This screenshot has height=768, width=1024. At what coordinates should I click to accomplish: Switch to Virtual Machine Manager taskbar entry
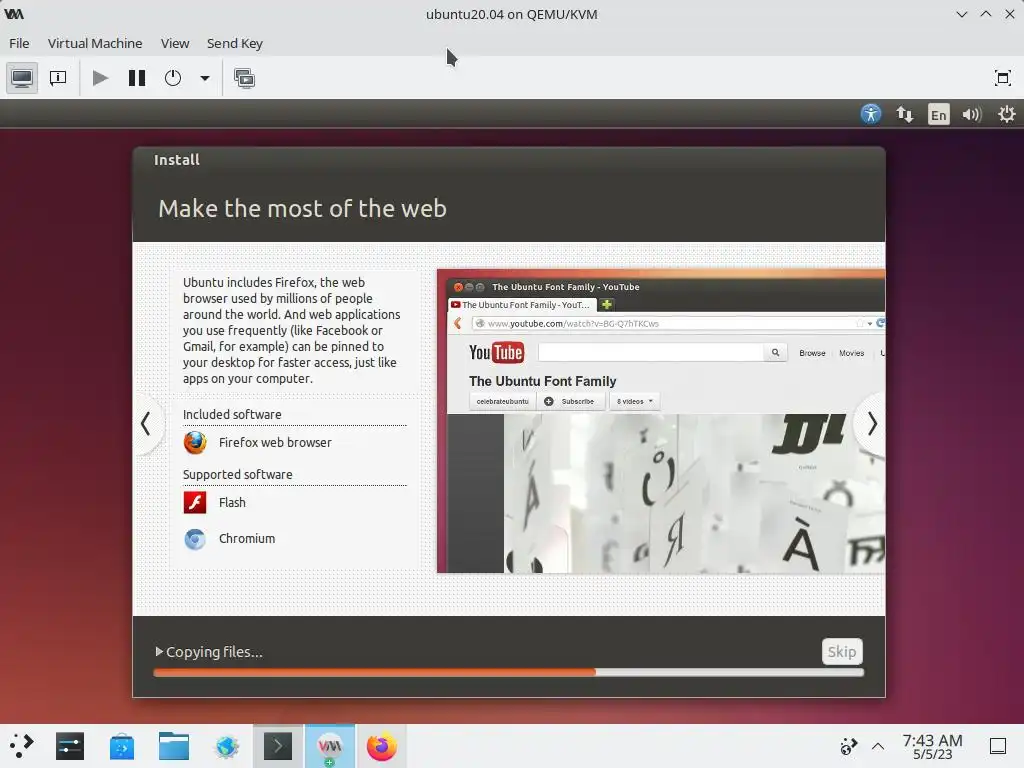[330, 746]
